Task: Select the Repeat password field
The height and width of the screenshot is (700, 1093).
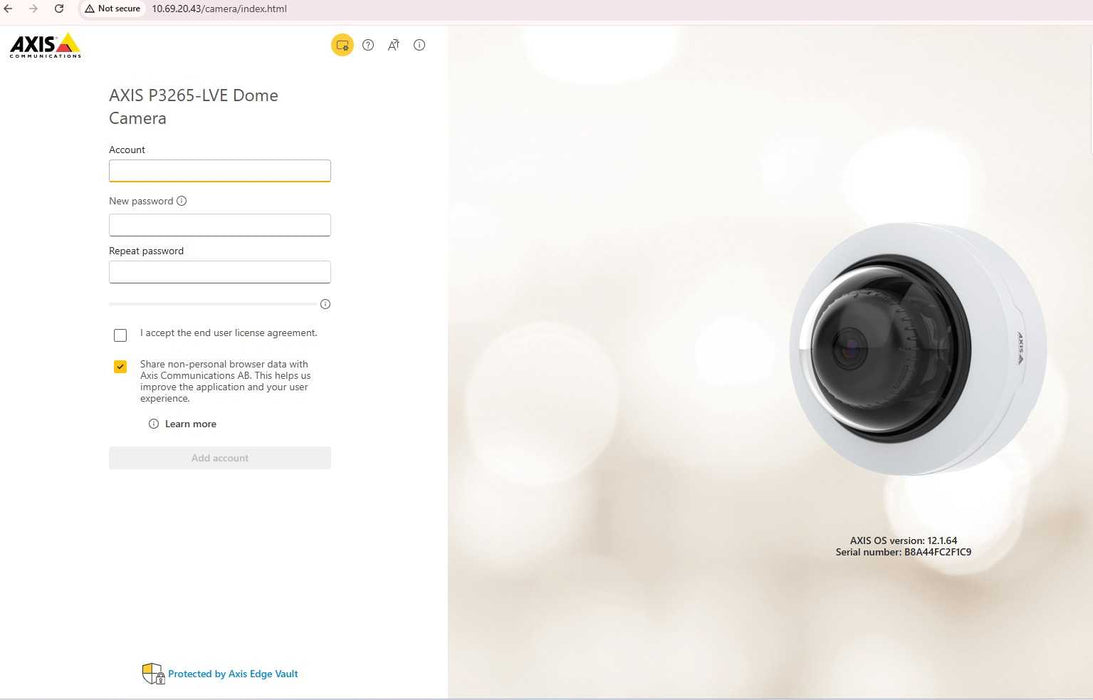Action: (x=220, y=272)
